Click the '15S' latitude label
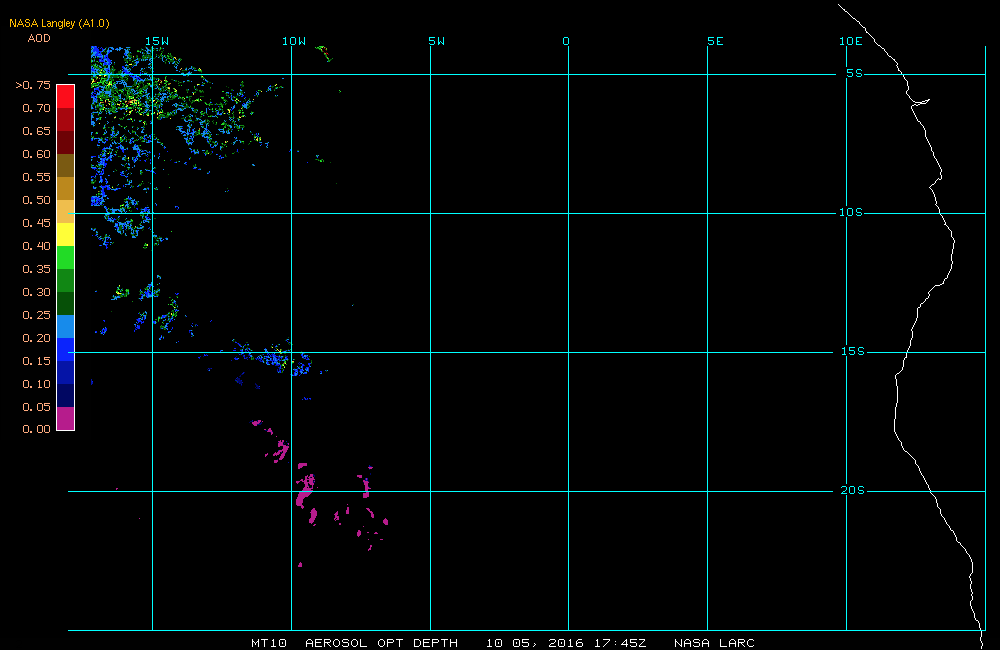The image size is (1000, 650). click(x=853, y=351)
